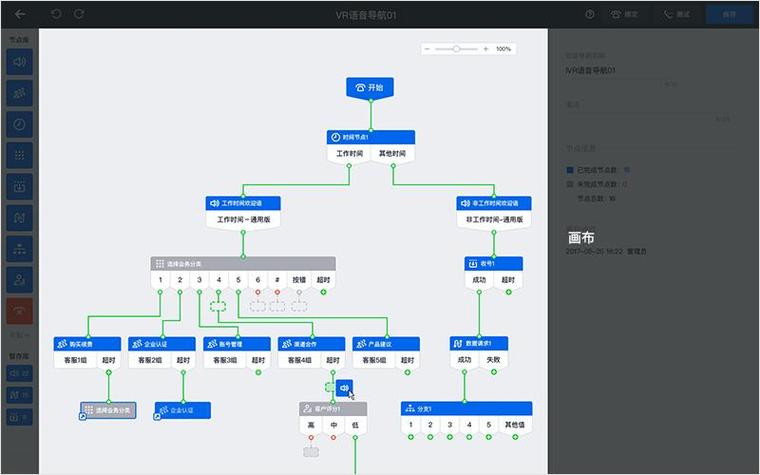This screenshot has width=760, height=475.
Task: Go back using the top-left arrow
Action: (20, 14)
